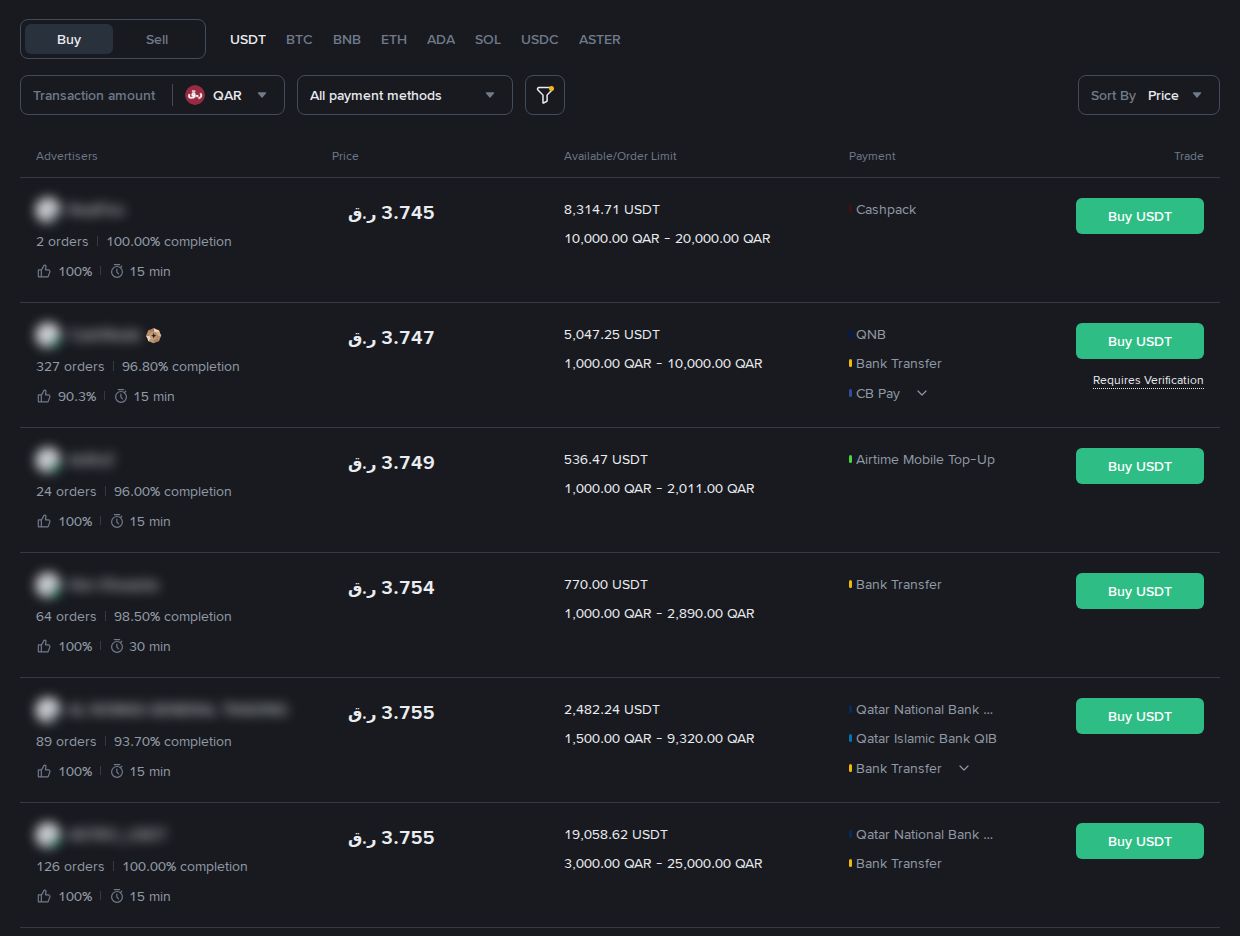Select the ASTER tab
Image resolution: width=1240 pixels, height=936 pixels.
600,39
